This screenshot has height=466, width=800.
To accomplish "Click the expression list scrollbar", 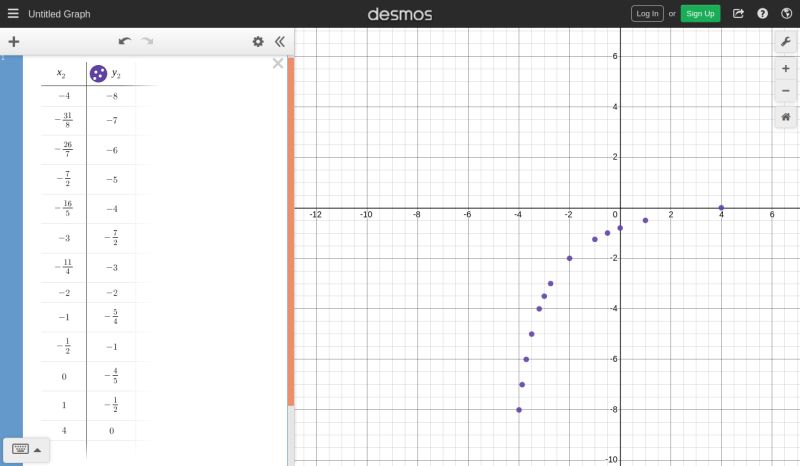I will tap(291, 231).
